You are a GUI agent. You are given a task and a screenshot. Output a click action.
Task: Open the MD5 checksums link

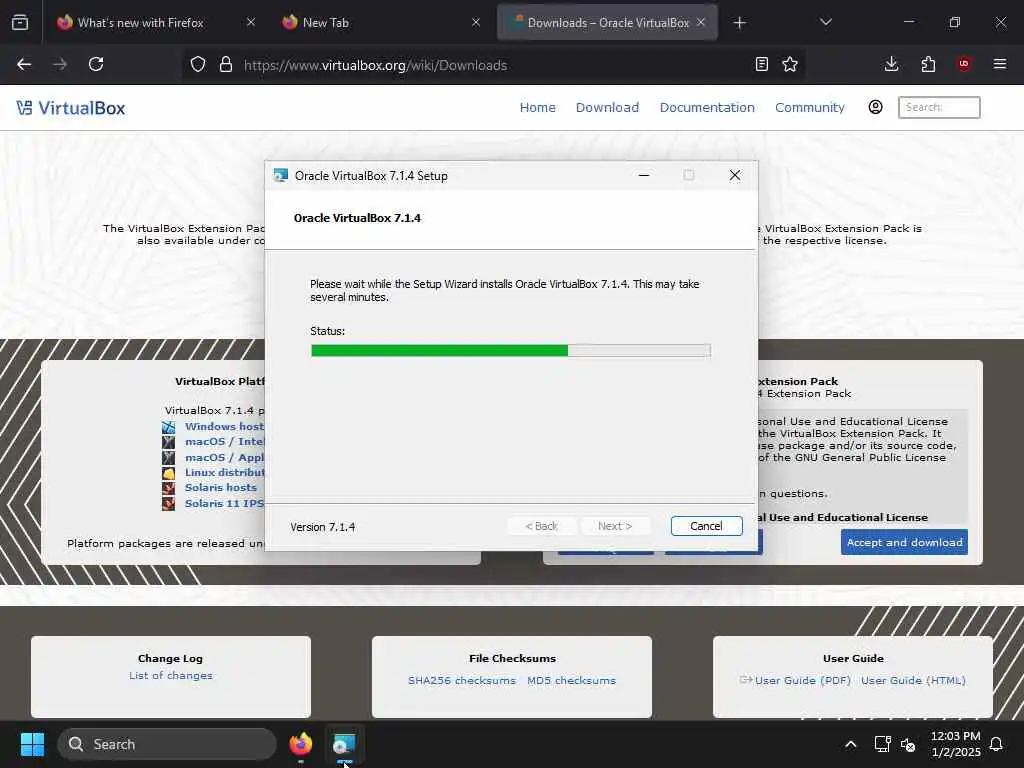click(571, 680)
